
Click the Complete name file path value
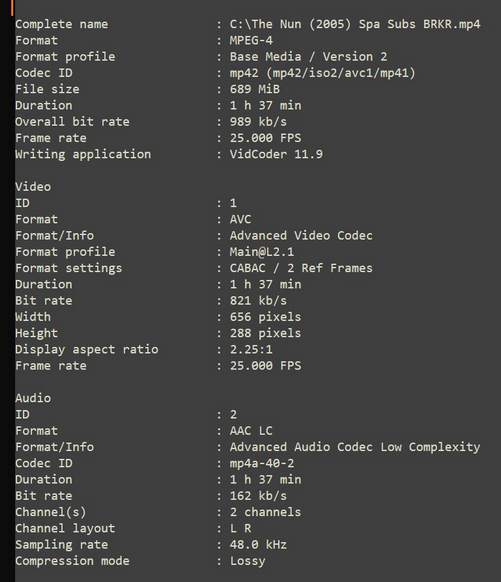tap(355, 24)
